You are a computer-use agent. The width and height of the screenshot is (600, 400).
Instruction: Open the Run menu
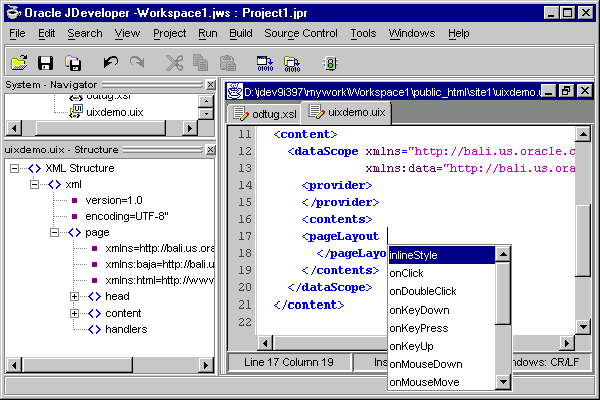(x=208, y=33)
